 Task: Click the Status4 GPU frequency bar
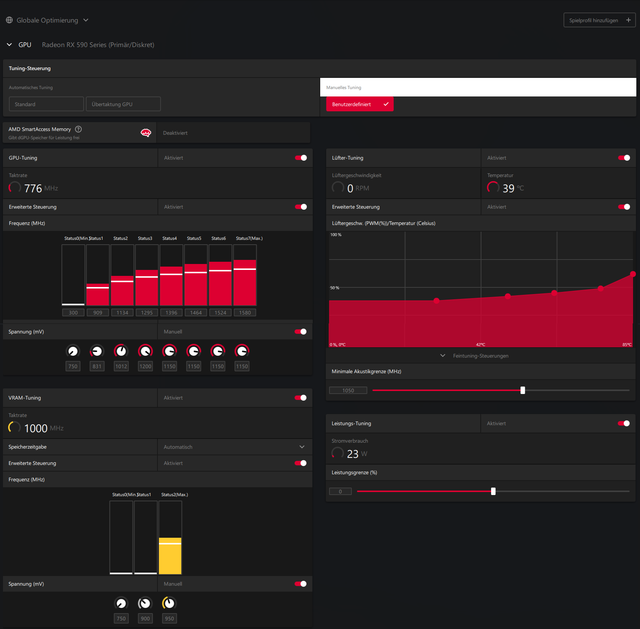point(171,275)
